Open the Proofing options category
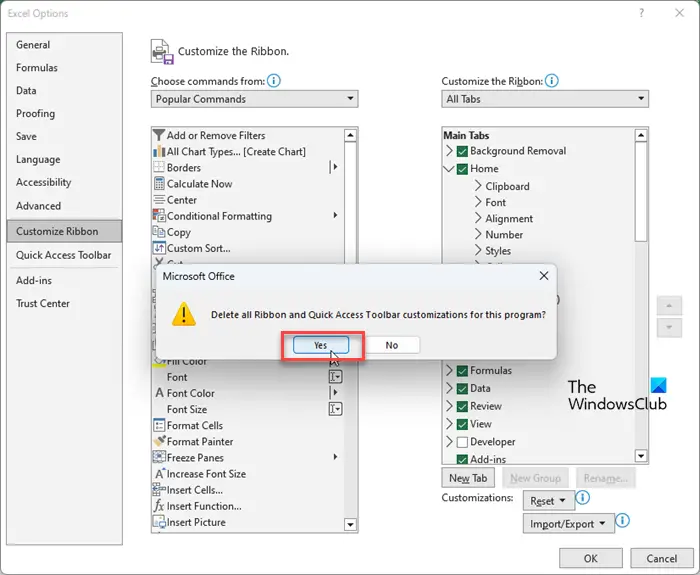The image size is (700, 575). coord(64,113)
